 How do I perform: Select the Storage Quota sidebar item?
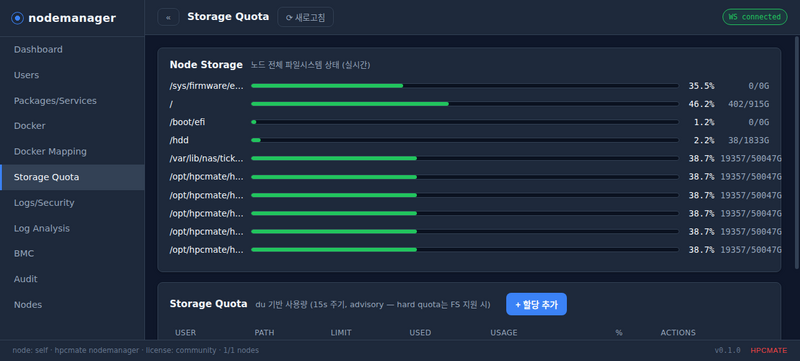click(72, 177)
